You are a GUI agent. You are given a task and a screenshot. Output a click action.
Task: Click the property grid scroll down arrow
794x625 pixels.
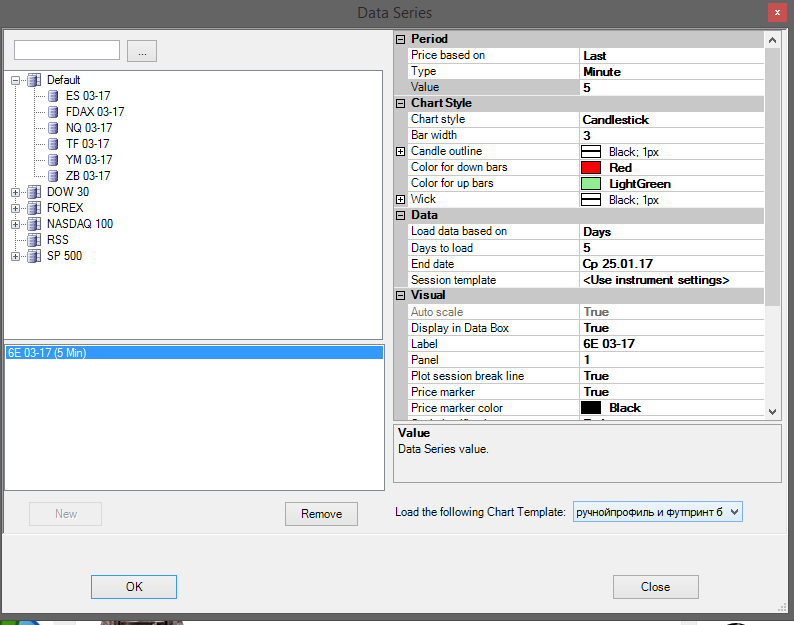[772, 412]
